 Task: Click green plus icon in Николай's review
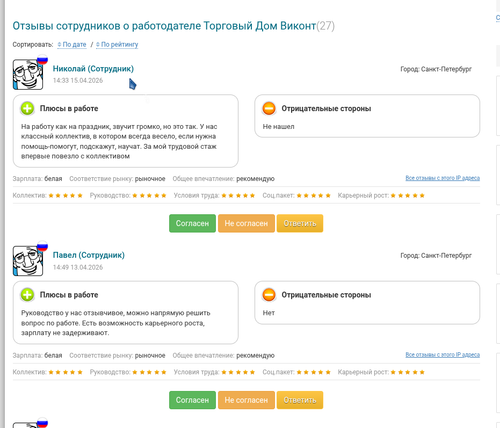27,108
